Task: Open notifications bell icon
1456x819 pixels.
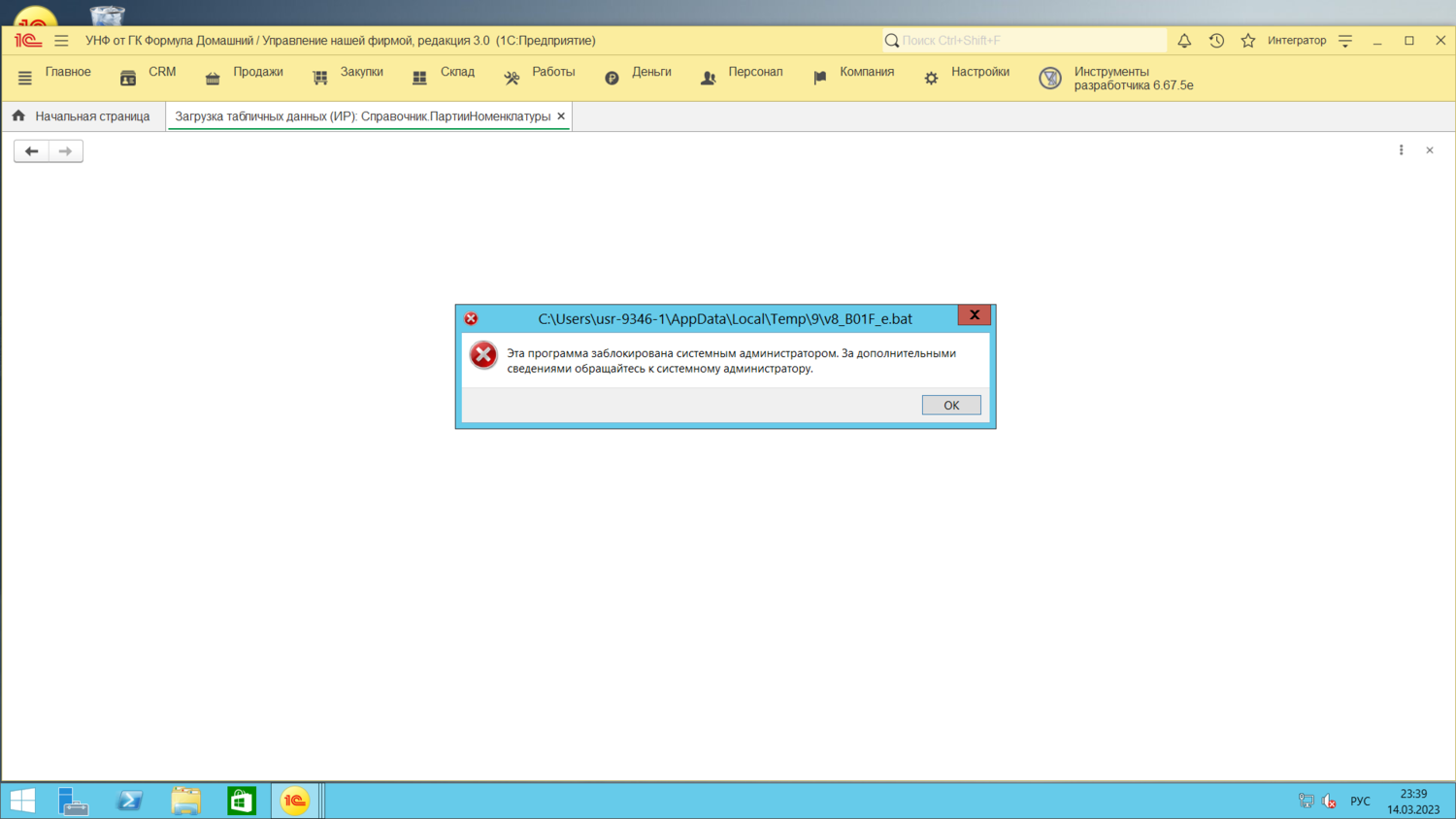Action: [1184, 41]
